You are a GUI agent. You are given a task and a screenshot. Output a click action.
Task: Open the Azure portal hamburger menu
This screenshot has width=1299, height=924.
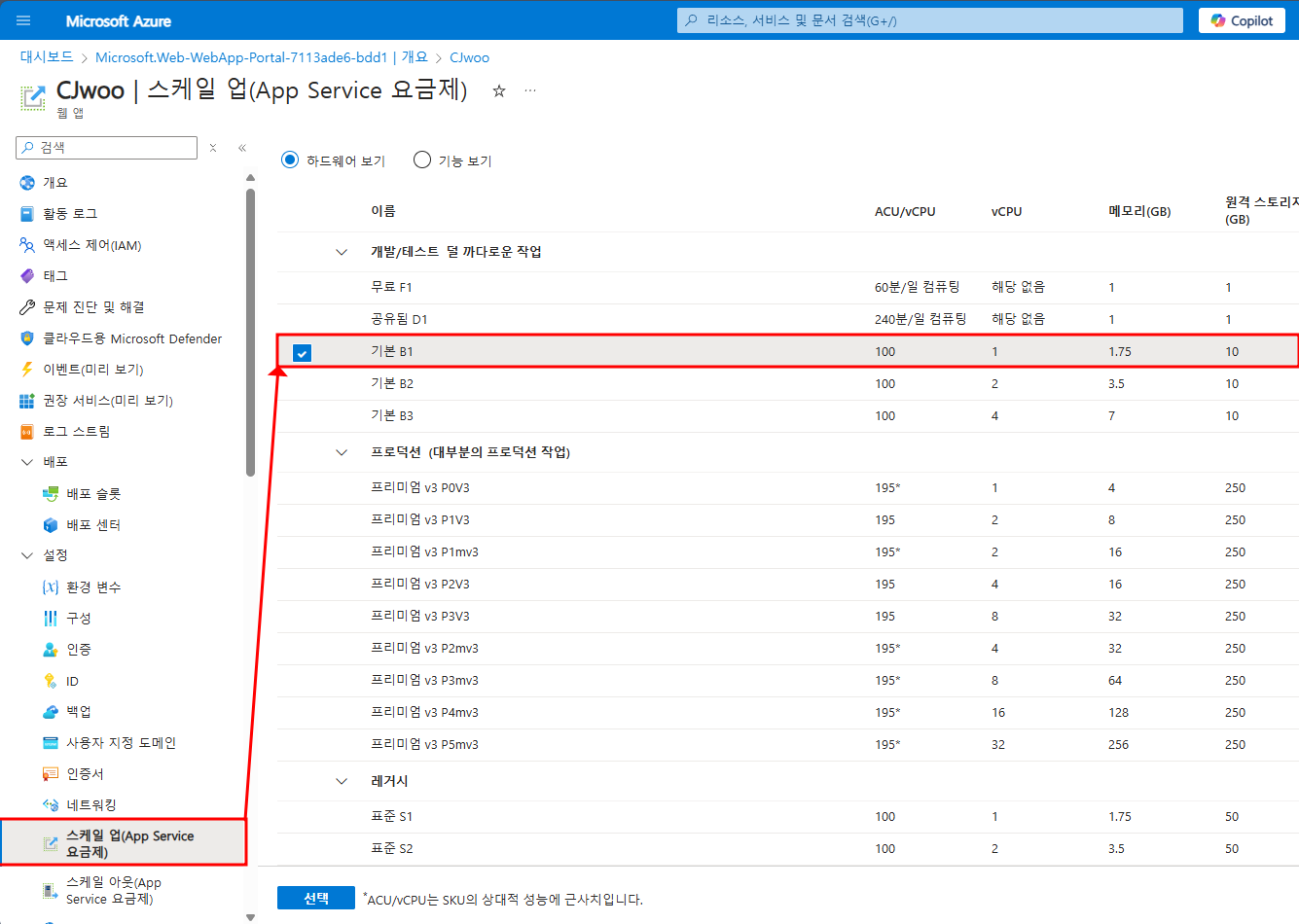tap(23, 20)
